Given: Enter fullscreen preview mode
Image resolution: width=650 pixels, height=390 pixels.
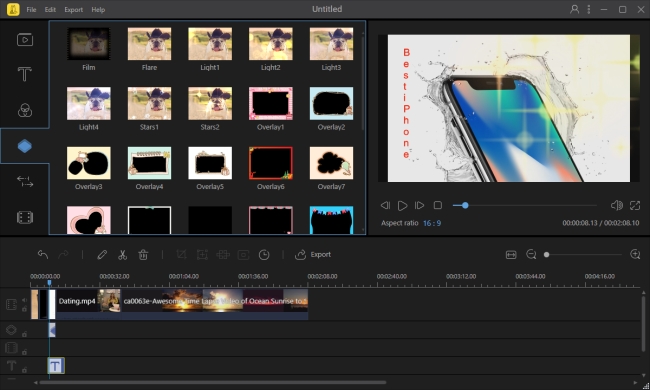Looking at the screenshot, I should pyautogui.click(x=635, y=205).
